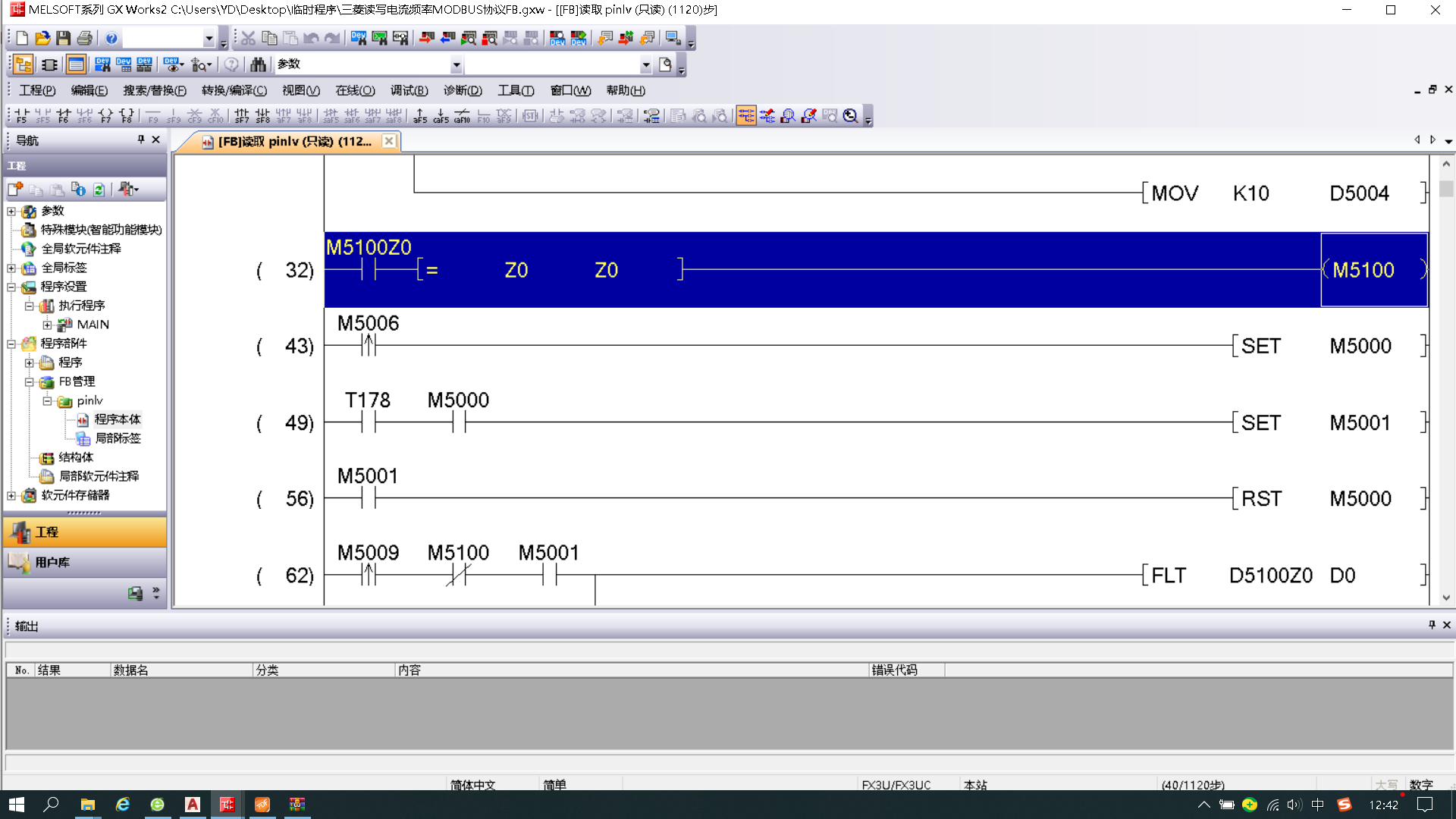Image resolution: width=1456 pixels, height=819 pixels.
Task: Close the FB pinlv editor tab
Action: pos(389,141)
